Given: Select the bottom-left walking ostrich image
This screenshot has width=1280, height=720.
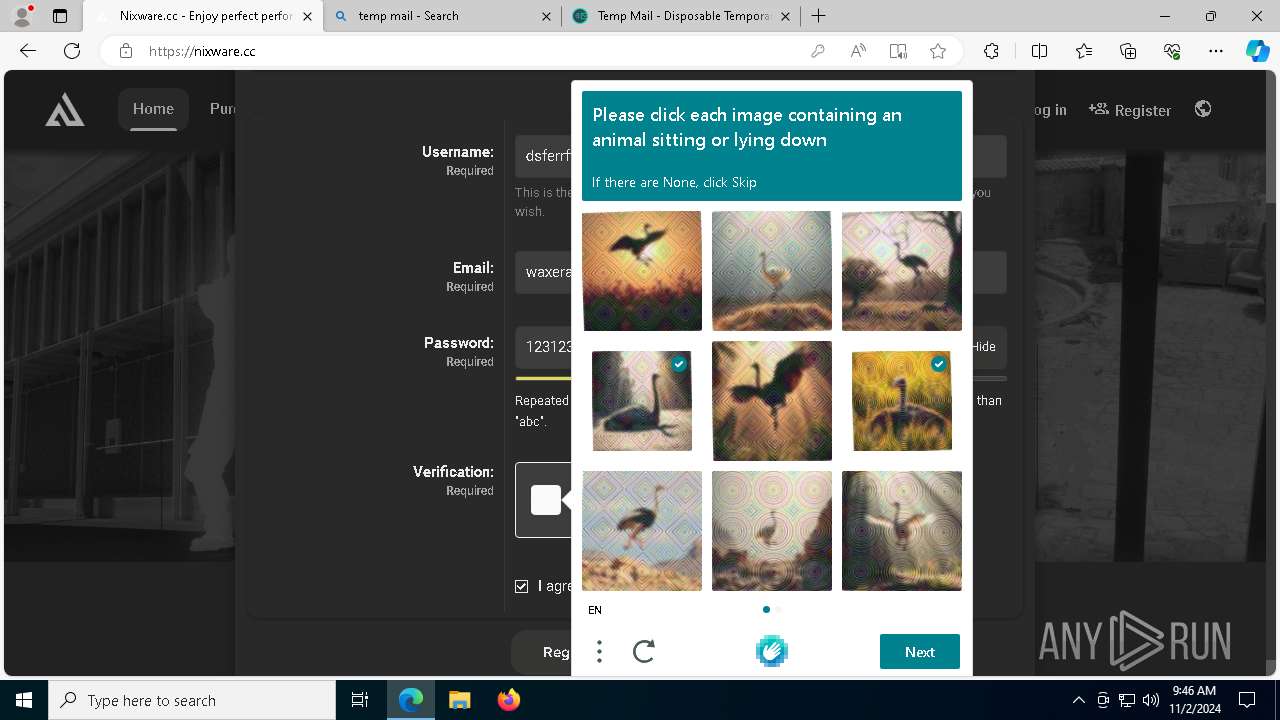Looking at the screenshot, I should [642, 531].
